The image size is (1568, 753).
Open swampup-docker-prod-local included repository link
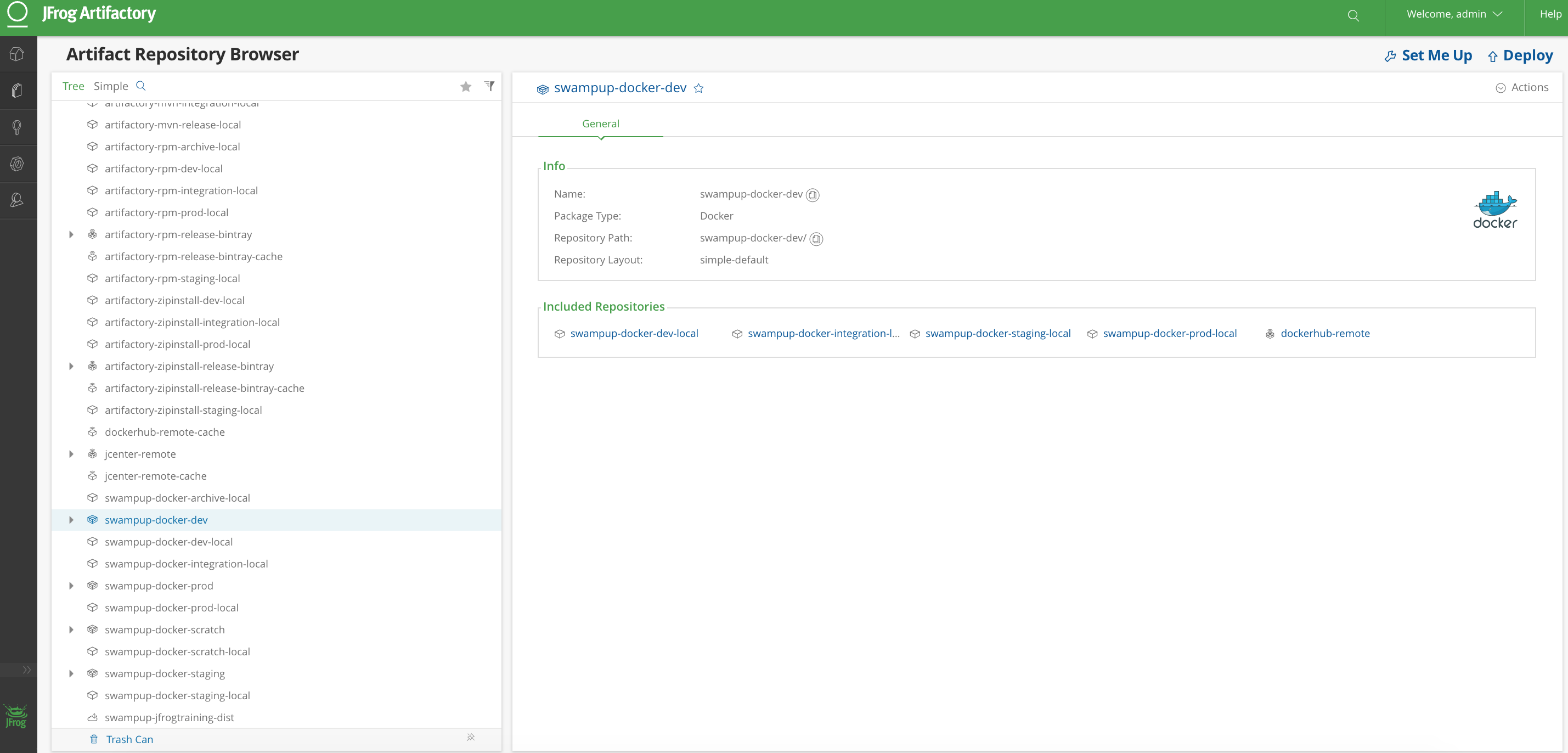[1169, 334]
